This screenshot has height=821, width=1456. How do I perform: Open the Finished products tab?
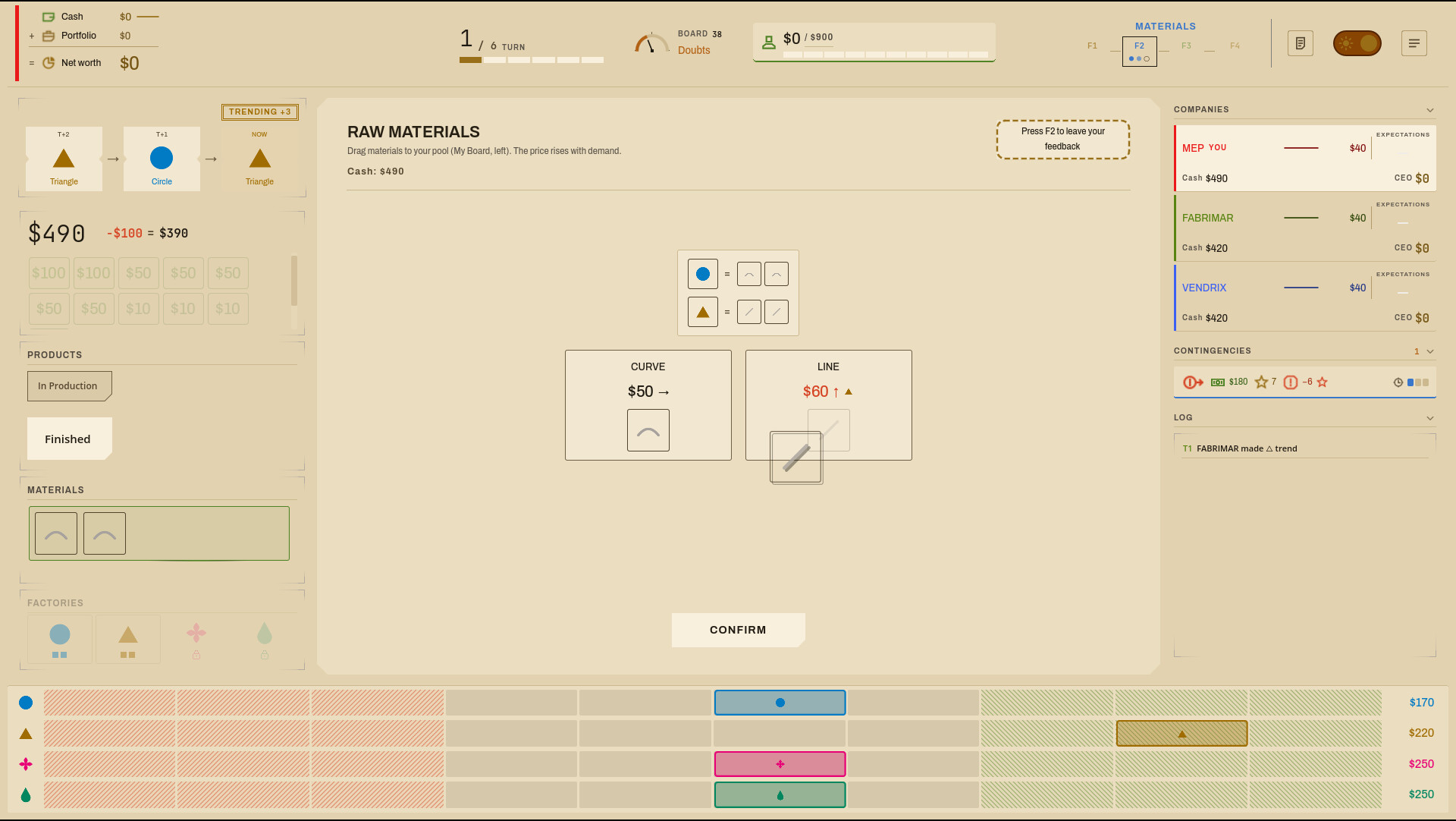pos(69,439)
